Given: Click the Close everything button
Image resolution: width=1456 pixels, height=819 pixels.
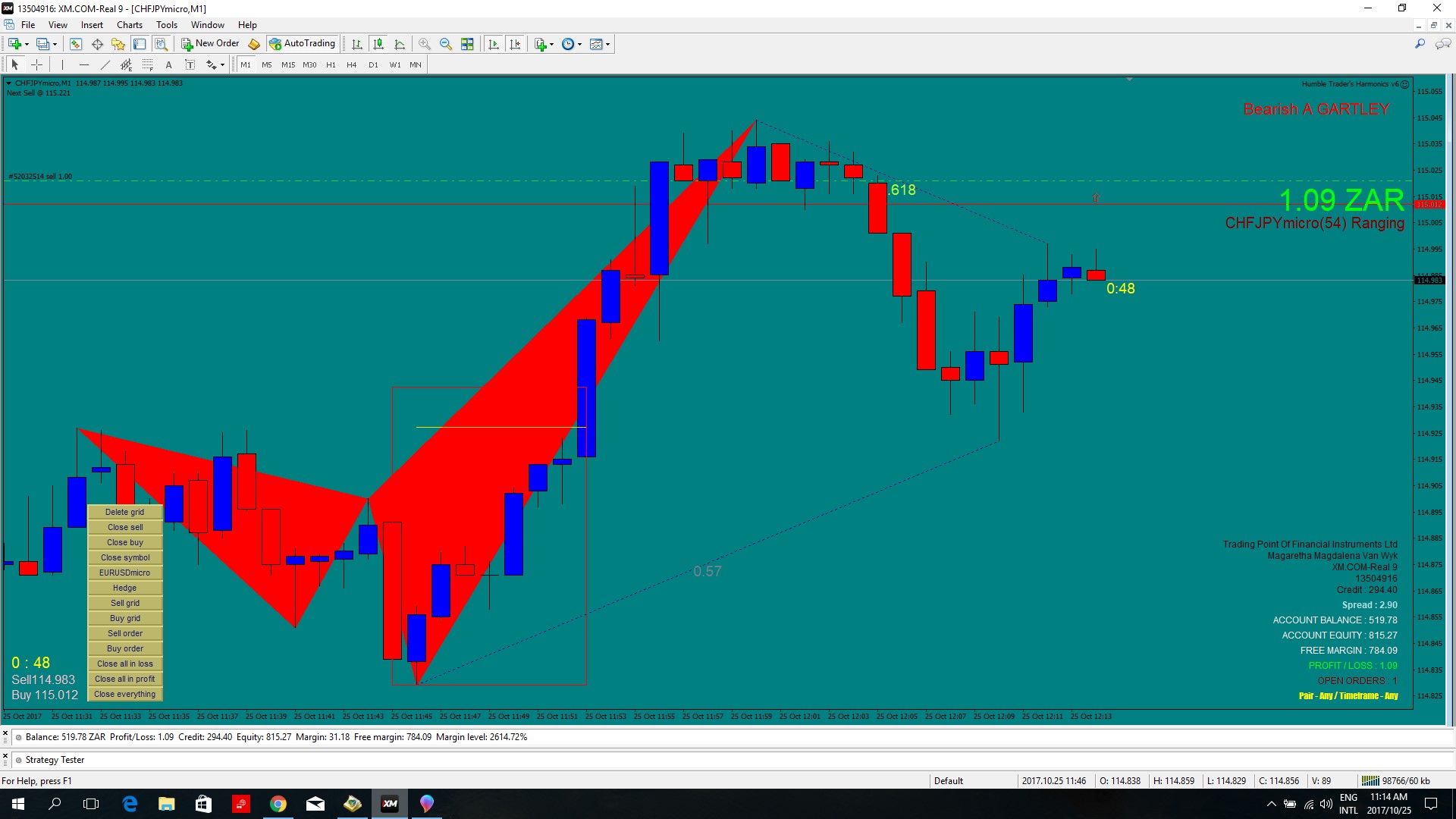Looking at the screenshot, I should coord(125,694).
